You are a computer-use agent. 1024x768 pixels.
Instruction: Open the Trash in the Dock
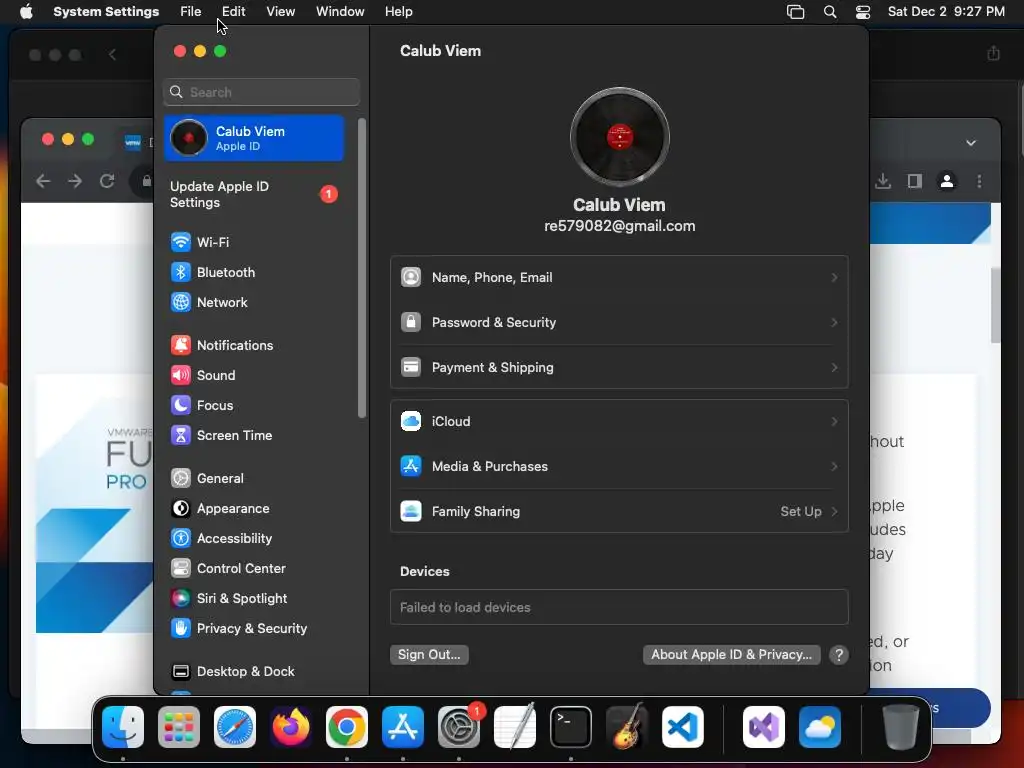(x=901, y=727)
